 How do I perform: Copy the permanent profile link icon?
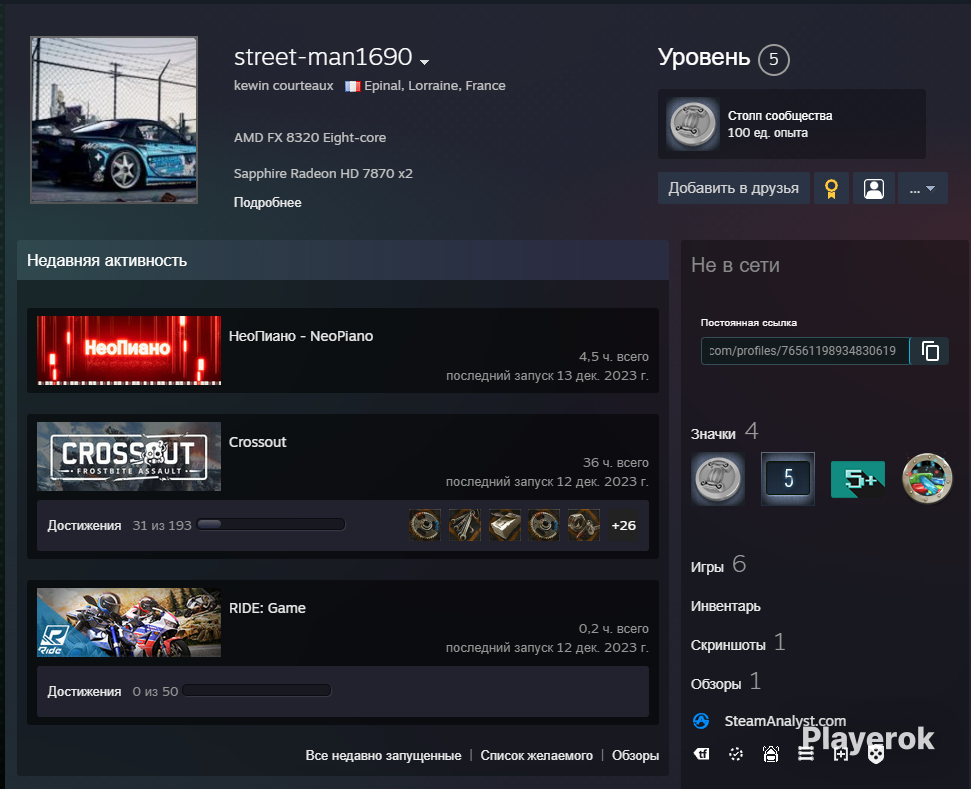click(930, 351)
